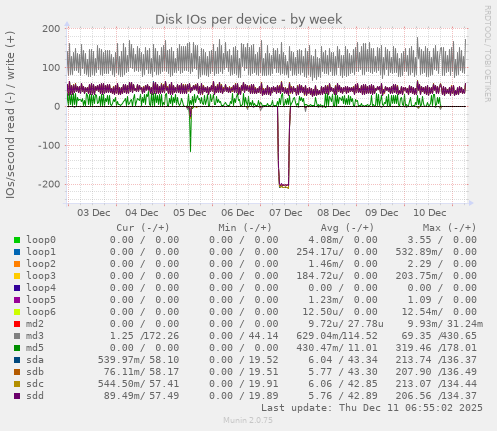Click the md2 Avg value '9.72u/ 27.78u'
The width and height of the screenshot is (497, 431).
346,324
